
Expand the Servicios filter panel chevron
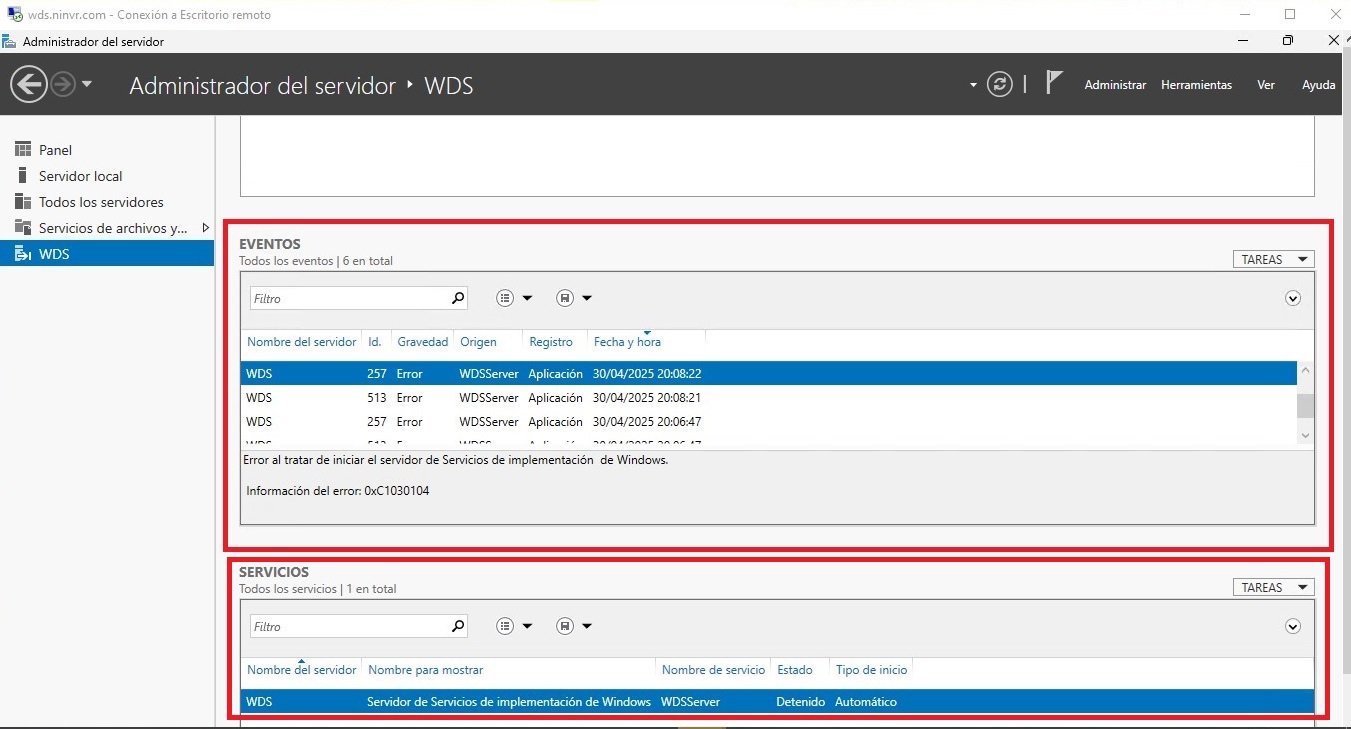[x=1293, y=626]
